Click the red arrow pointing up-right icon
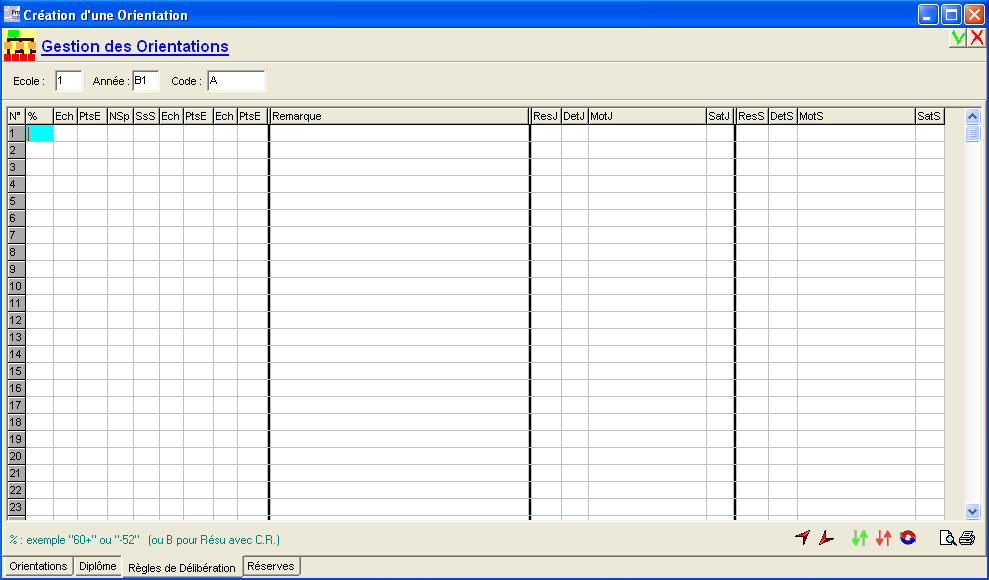 (802, 538)
